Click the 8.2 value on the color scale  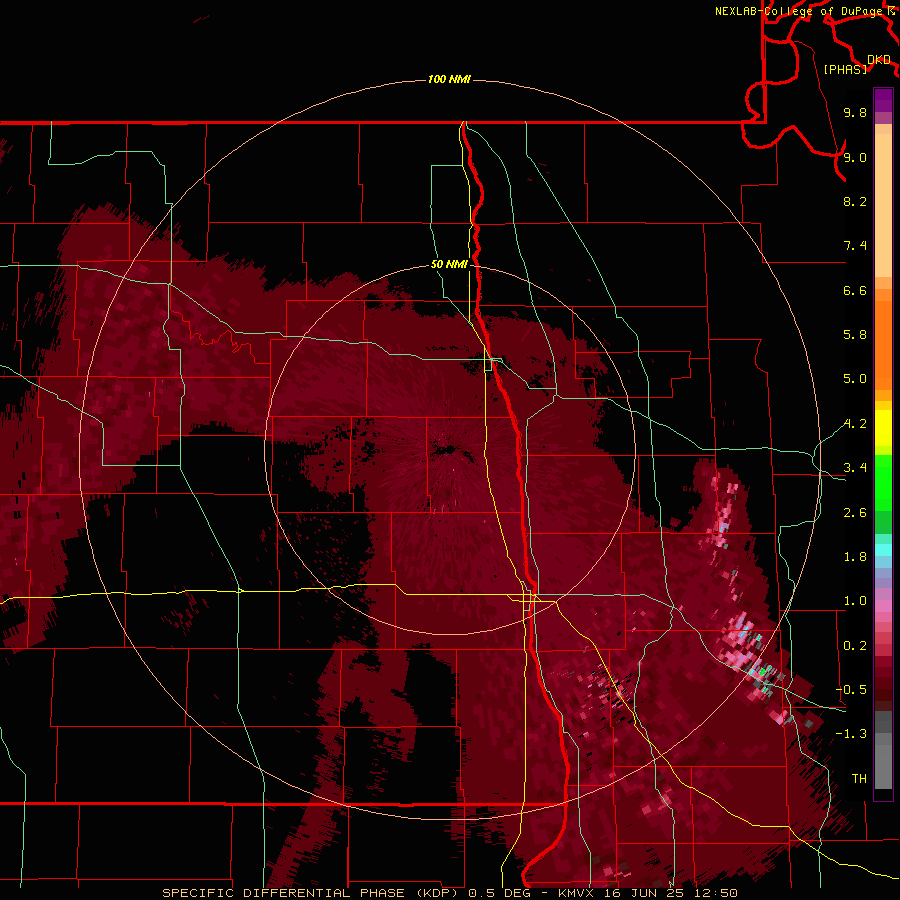855,201
